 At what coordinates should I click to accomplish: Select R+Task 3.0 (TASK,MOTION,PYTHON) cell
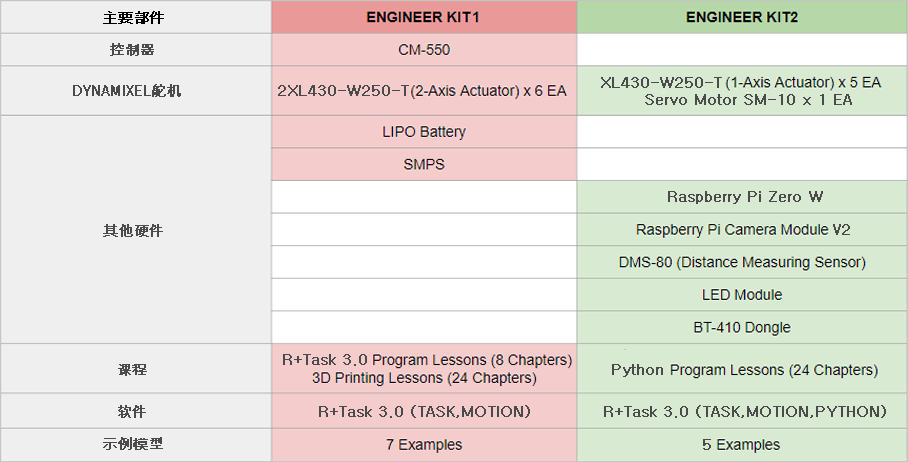coord(742,412)
